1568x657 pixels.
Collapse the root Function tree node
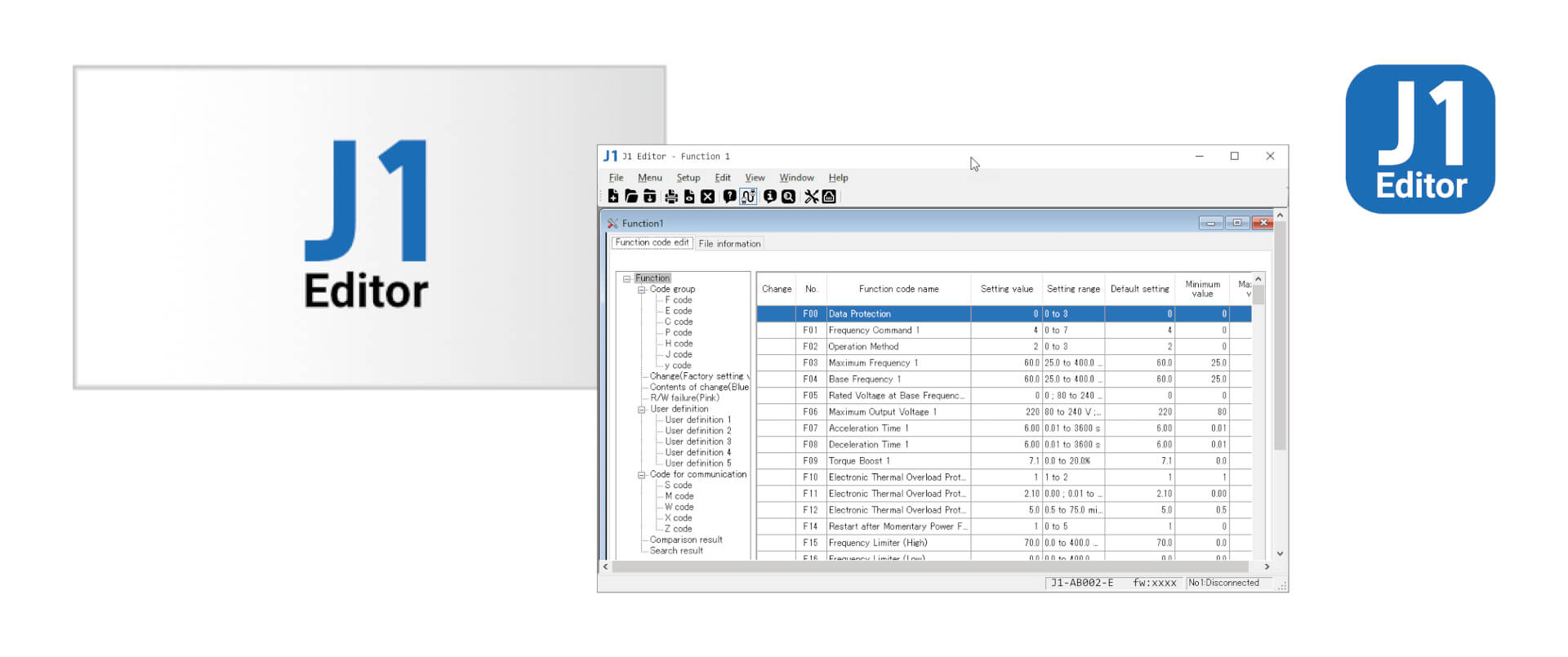pyautogui.click(x=627, y=279)
